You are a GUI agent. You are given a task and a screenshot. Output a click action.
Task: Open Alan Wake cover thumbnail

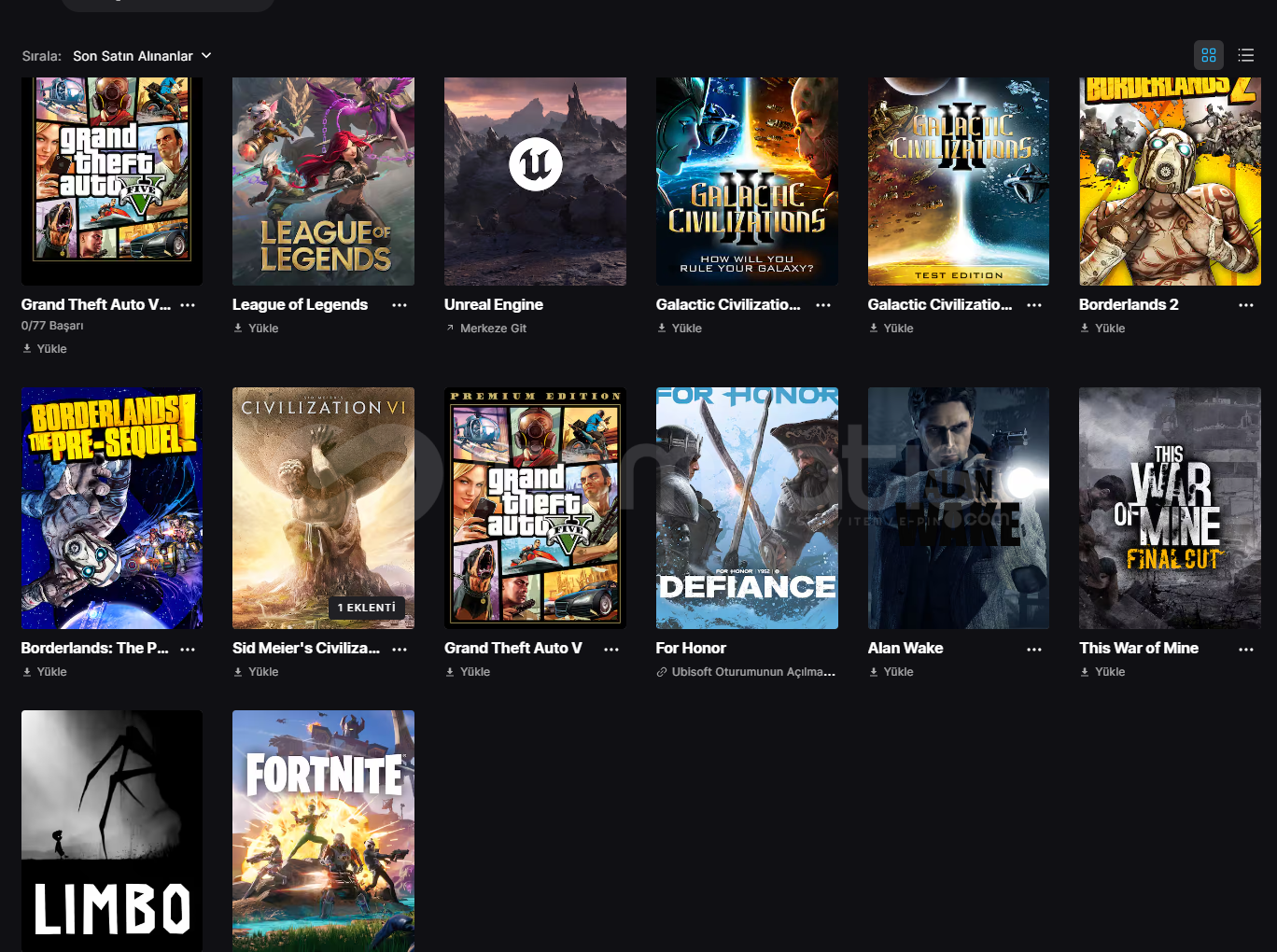pos(959,508)
